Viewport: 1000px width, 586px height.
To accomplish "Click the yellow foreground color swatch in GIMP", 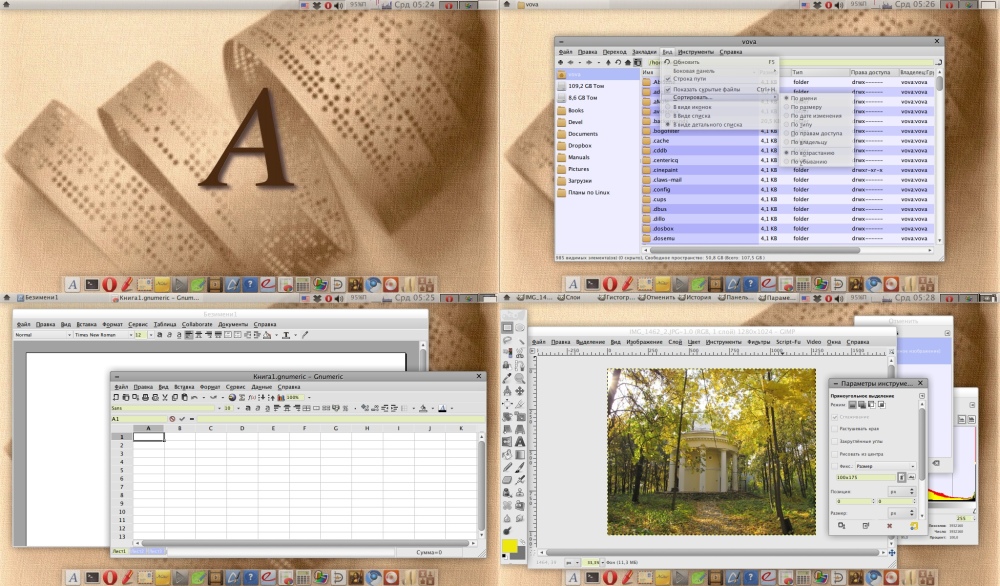I will pyautogui.click(x=509, y=546).
